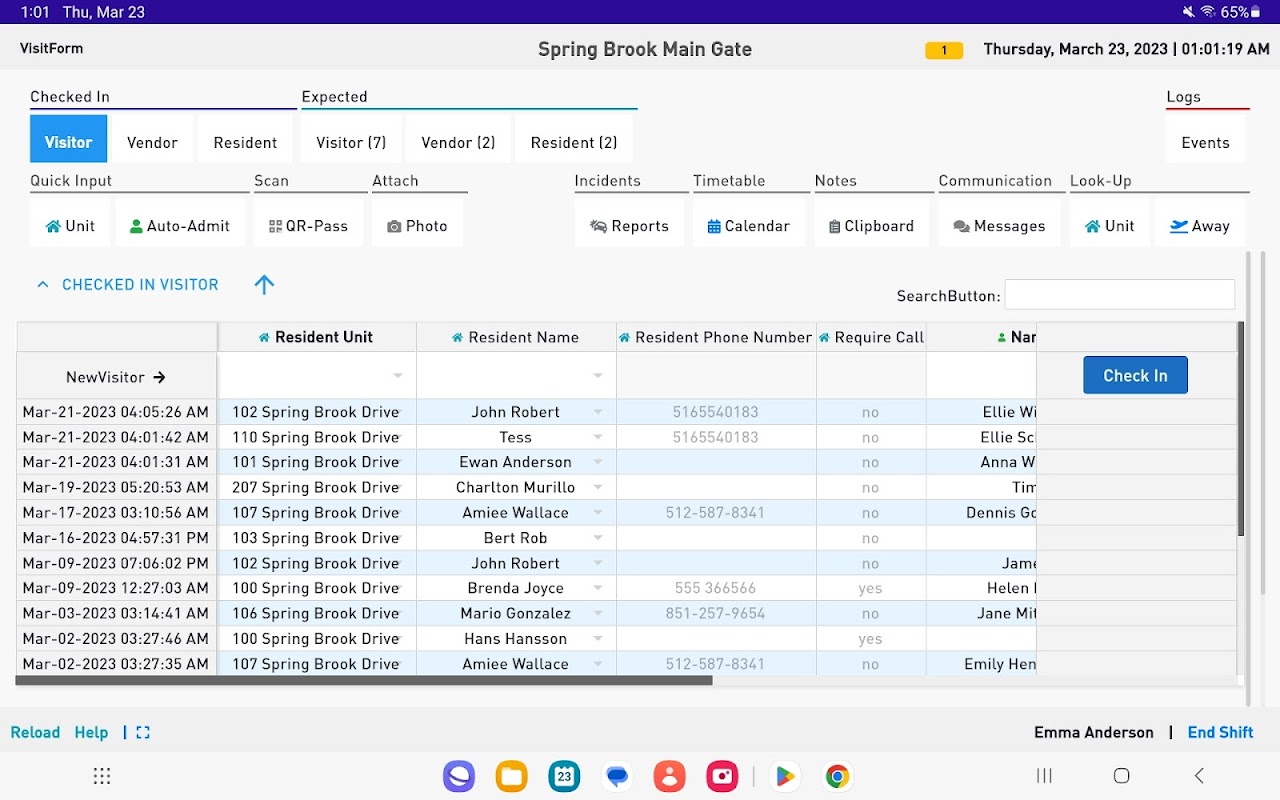Switch to the Expected Visitor (7) tab
This screenshot has width=1280, height=800.
(x=351, y=143)
